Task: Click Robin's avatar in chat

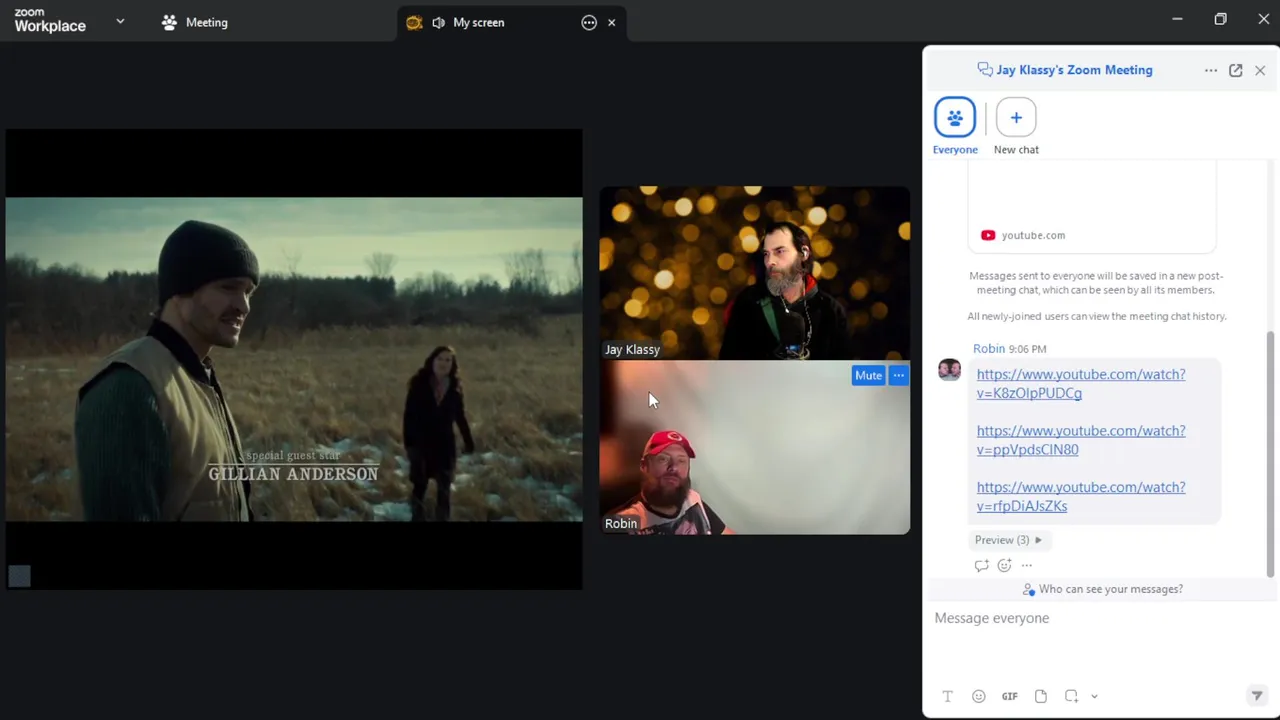Action: (x=949, y=370)
